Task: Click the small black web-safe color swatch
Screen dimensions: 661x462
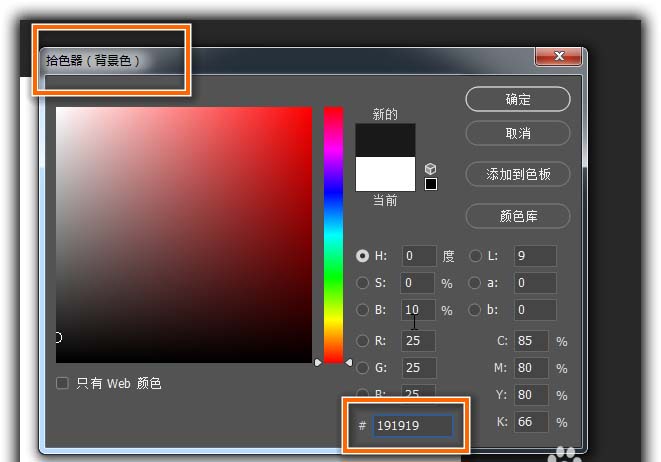Action: pyautogui.click(x=430, y=184)
